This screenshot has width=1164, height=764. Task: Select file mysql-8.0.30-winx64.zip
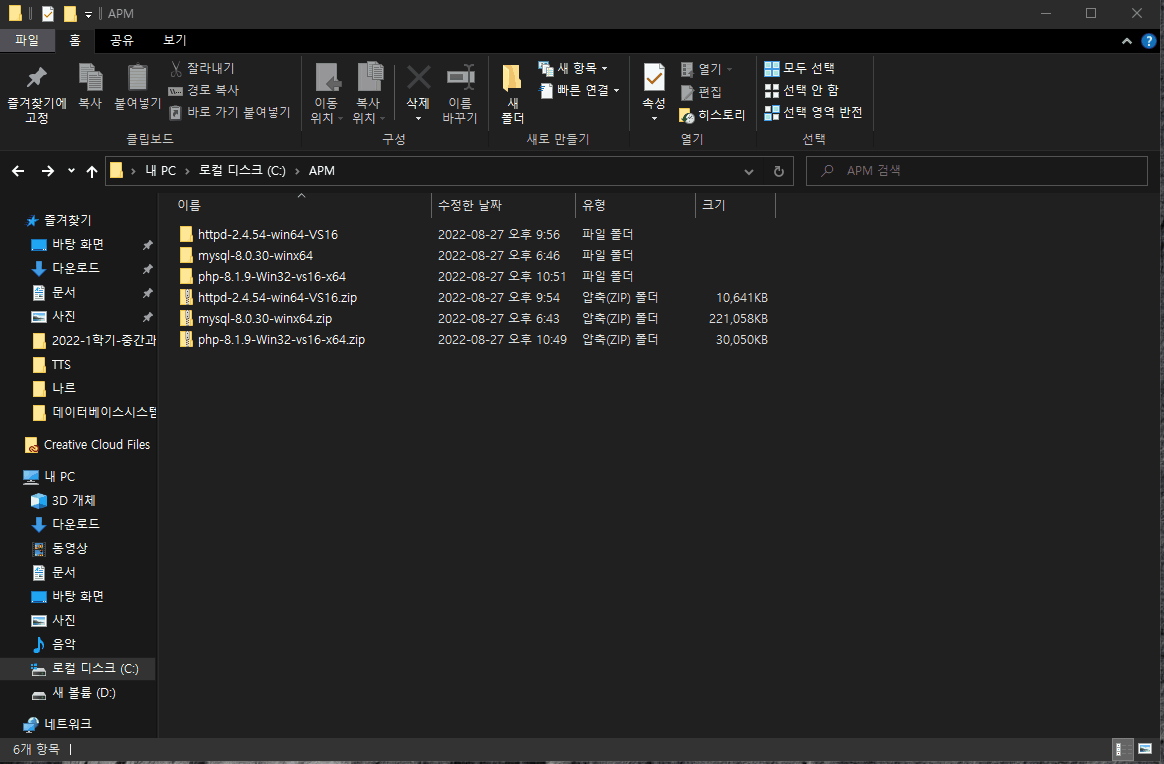point(265,319)
